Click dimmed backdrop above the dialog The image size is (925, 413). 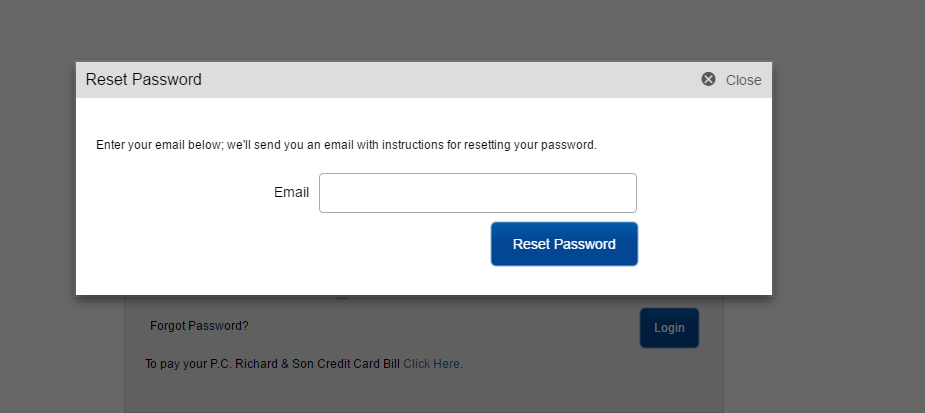pyautogui.click(x=424, y=30)
